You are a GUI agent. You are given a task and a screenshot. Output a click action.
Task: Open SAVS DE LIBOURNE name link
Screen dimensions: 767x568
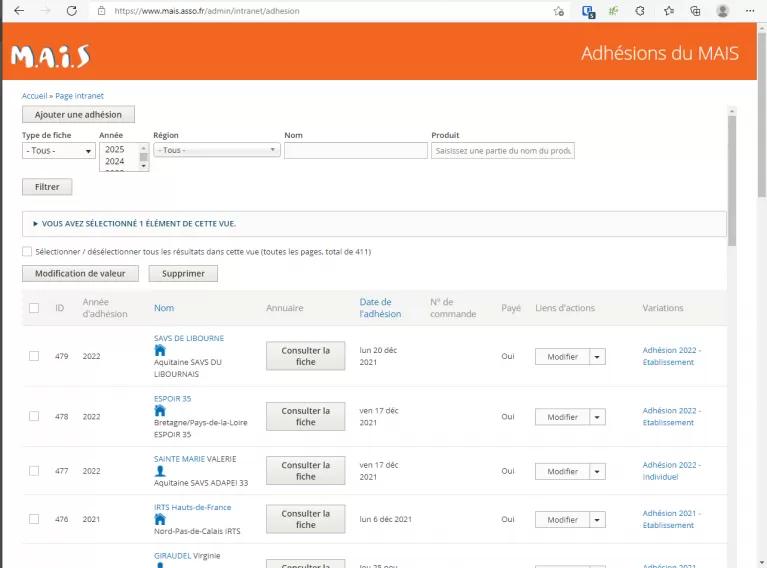click(189, 338)
